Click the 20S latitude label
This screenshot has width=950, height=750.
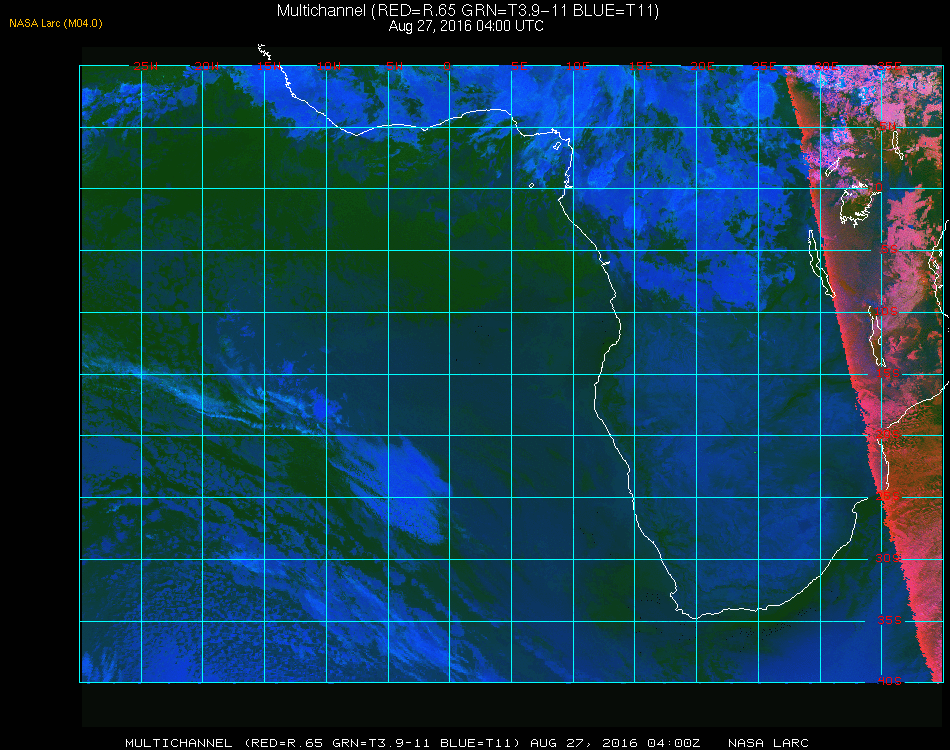click(x=888, y=435)
